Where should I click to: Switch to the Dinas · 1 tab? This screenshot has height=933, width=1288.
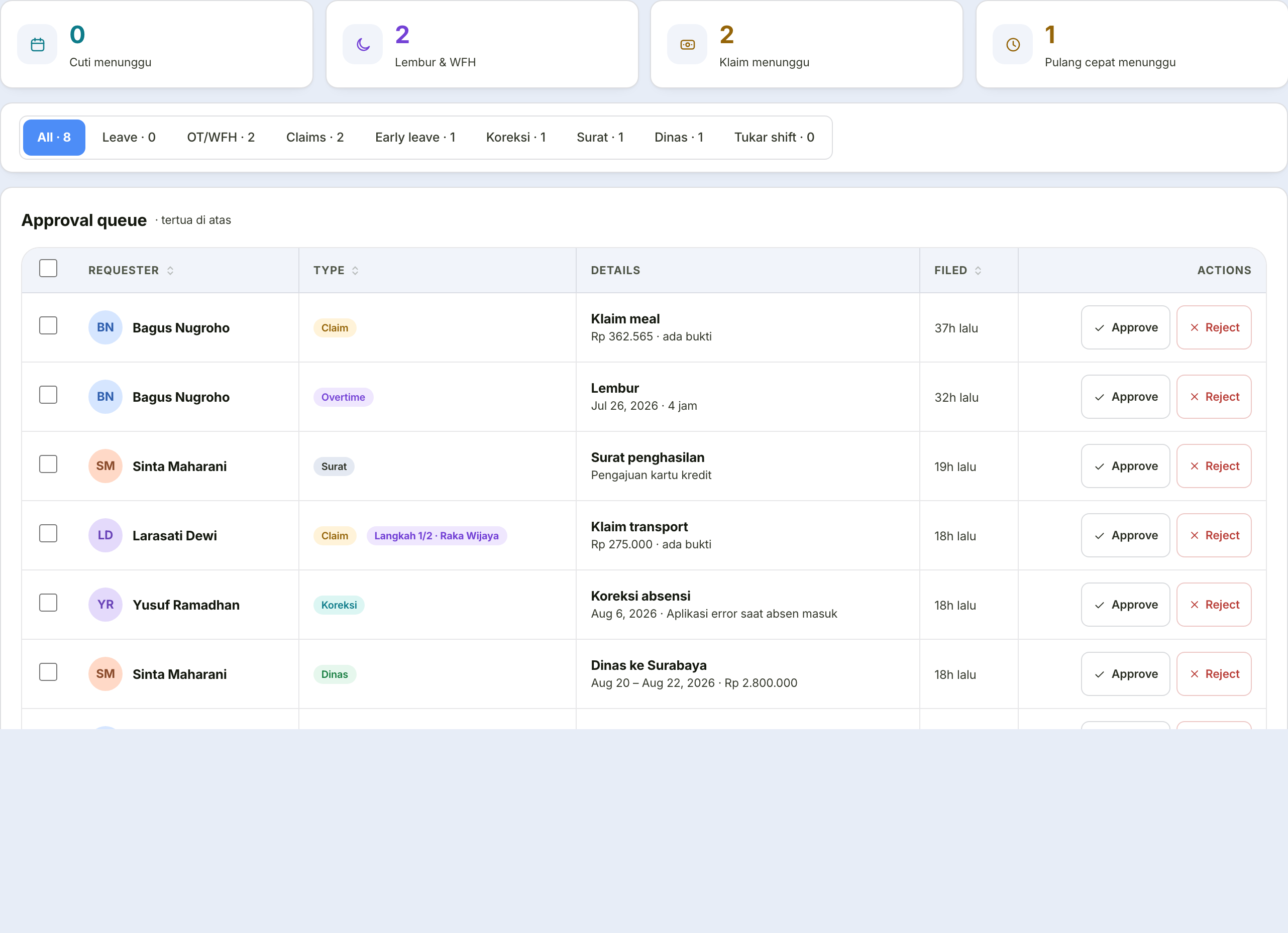(679, 138)
